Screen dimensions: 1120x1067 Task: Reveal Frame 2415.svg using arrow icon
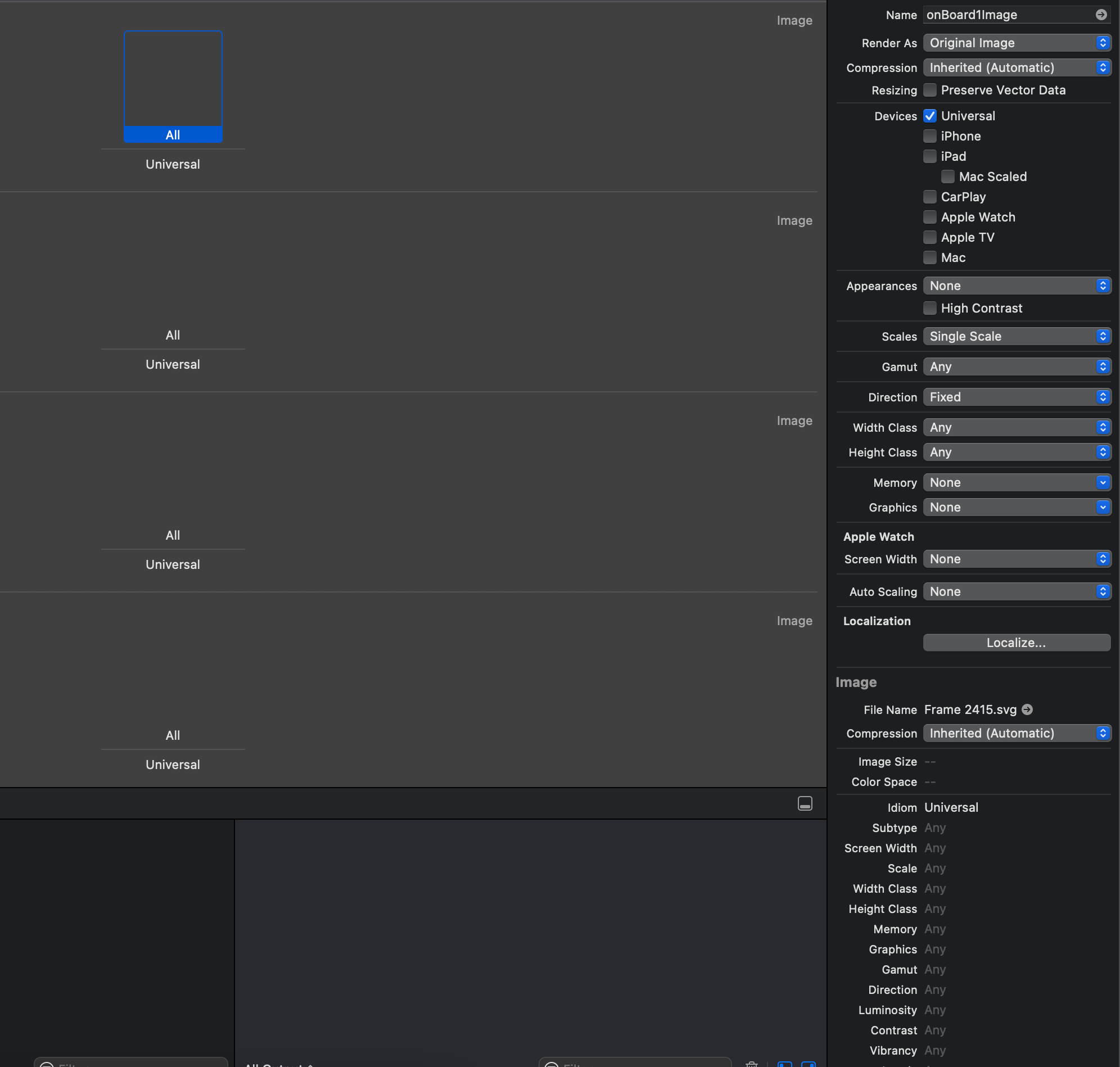click(x=1027, y=709)
